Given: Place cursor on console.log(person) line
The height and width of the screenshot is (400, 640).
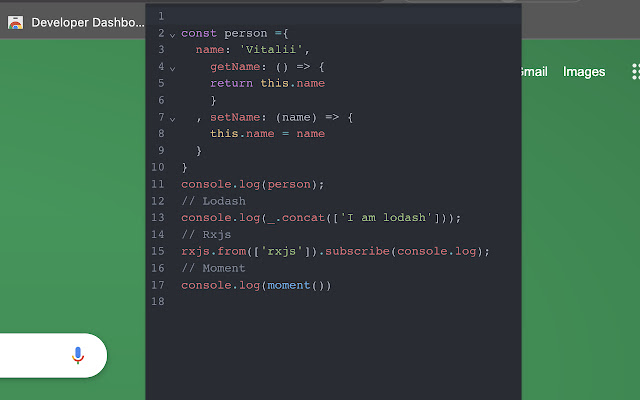Looking at the screenshot, I should pos(253,184).
